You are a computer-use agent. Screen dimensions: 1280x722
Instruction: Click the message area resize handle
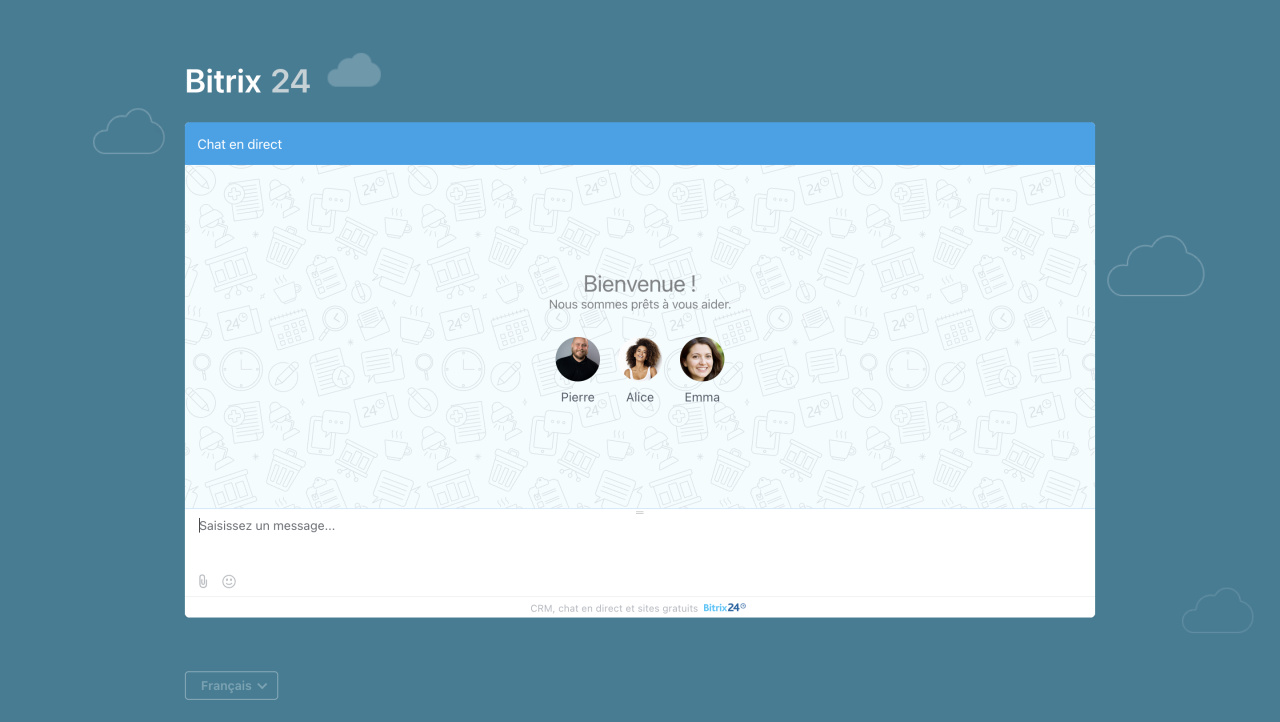[640, 512]
